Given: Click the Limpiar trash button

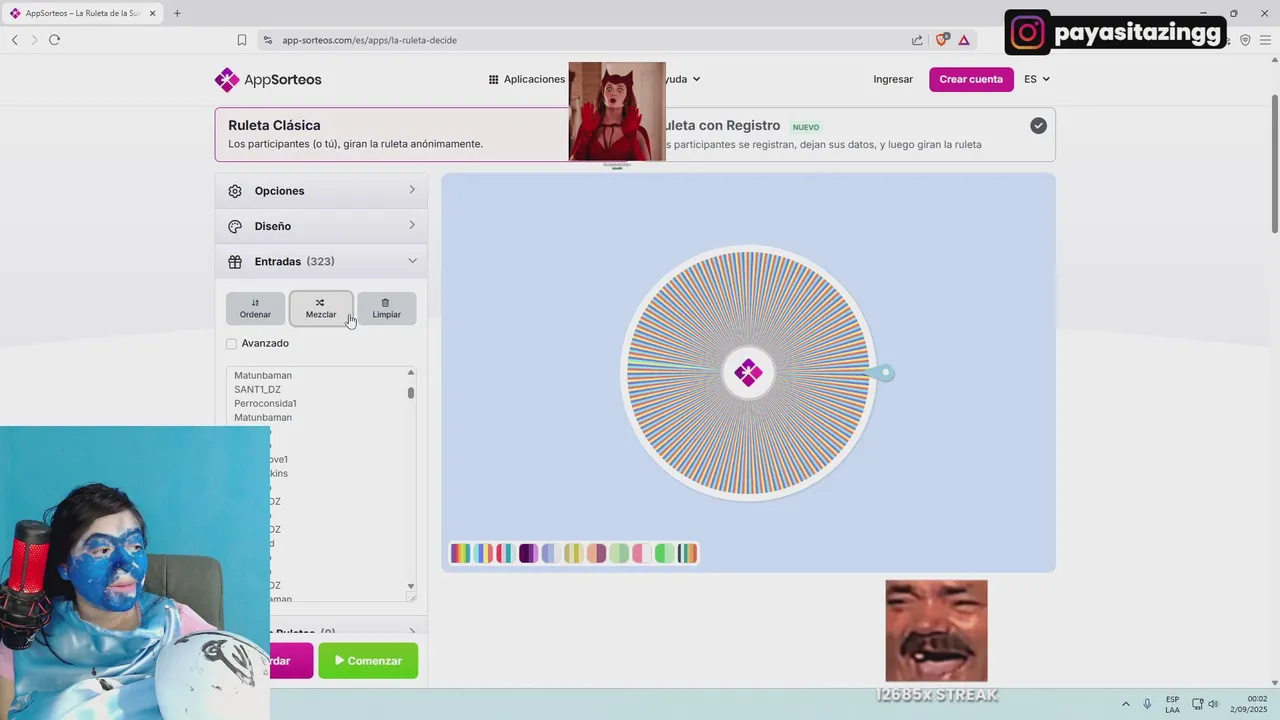Looking at the screenshot, I should [386, 308].
